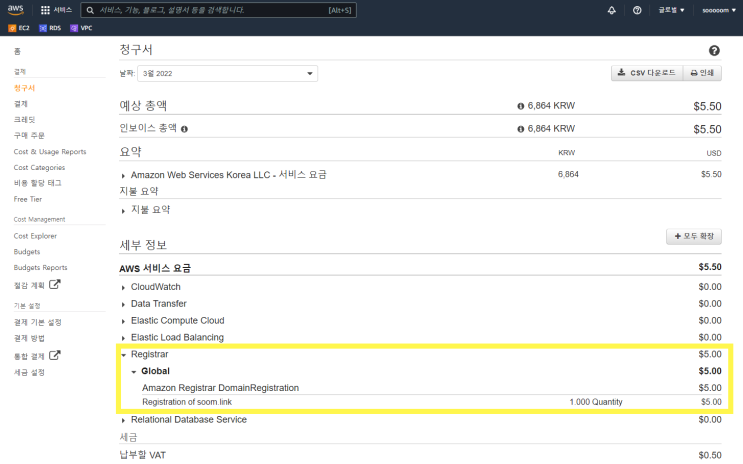Screen dimensions: 743x464
Task: Go to 홈 in billing sidebar
Action: [17, 51]
